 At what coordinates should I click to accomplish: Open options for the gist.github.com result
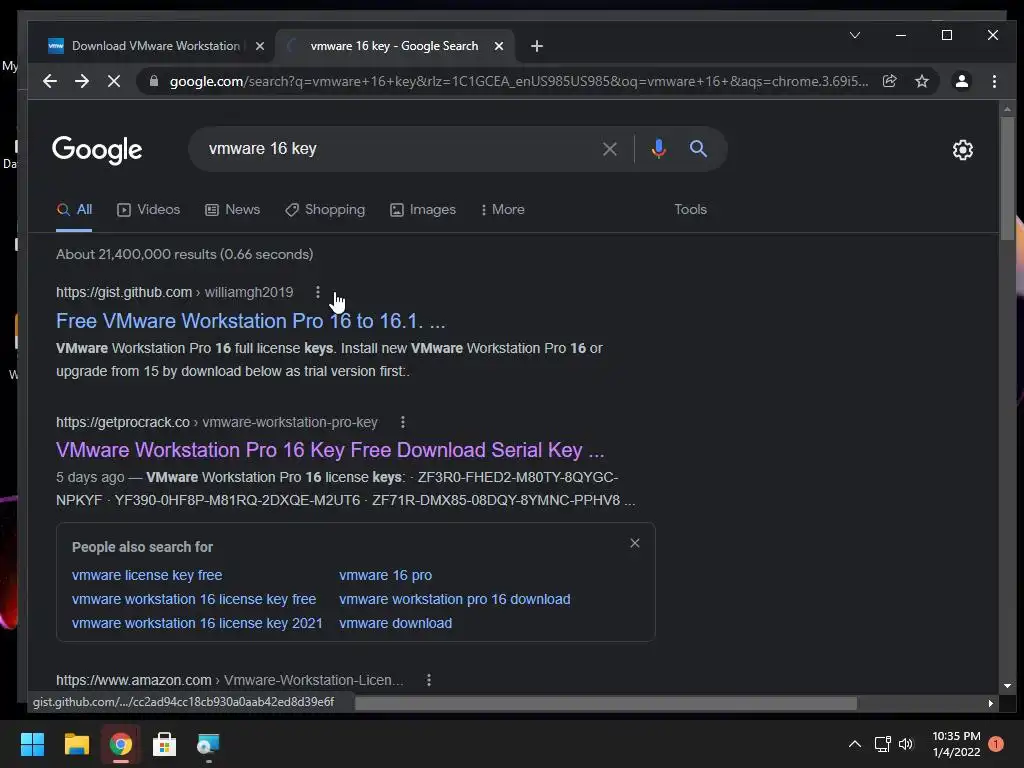coord(317,292)
